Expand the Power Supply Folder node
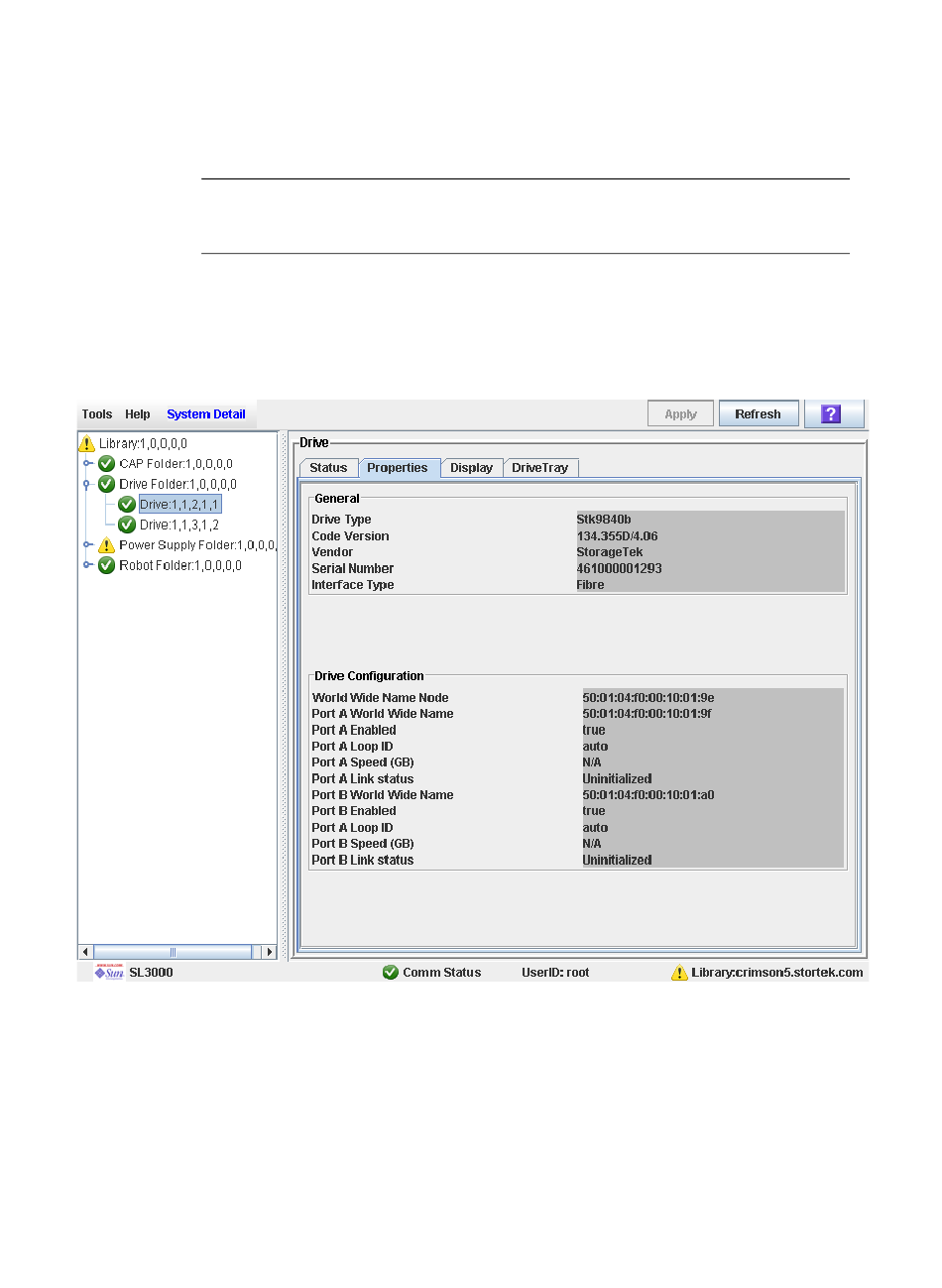Viewport: 942px width, 1288px height. click(x=87, y=544)
